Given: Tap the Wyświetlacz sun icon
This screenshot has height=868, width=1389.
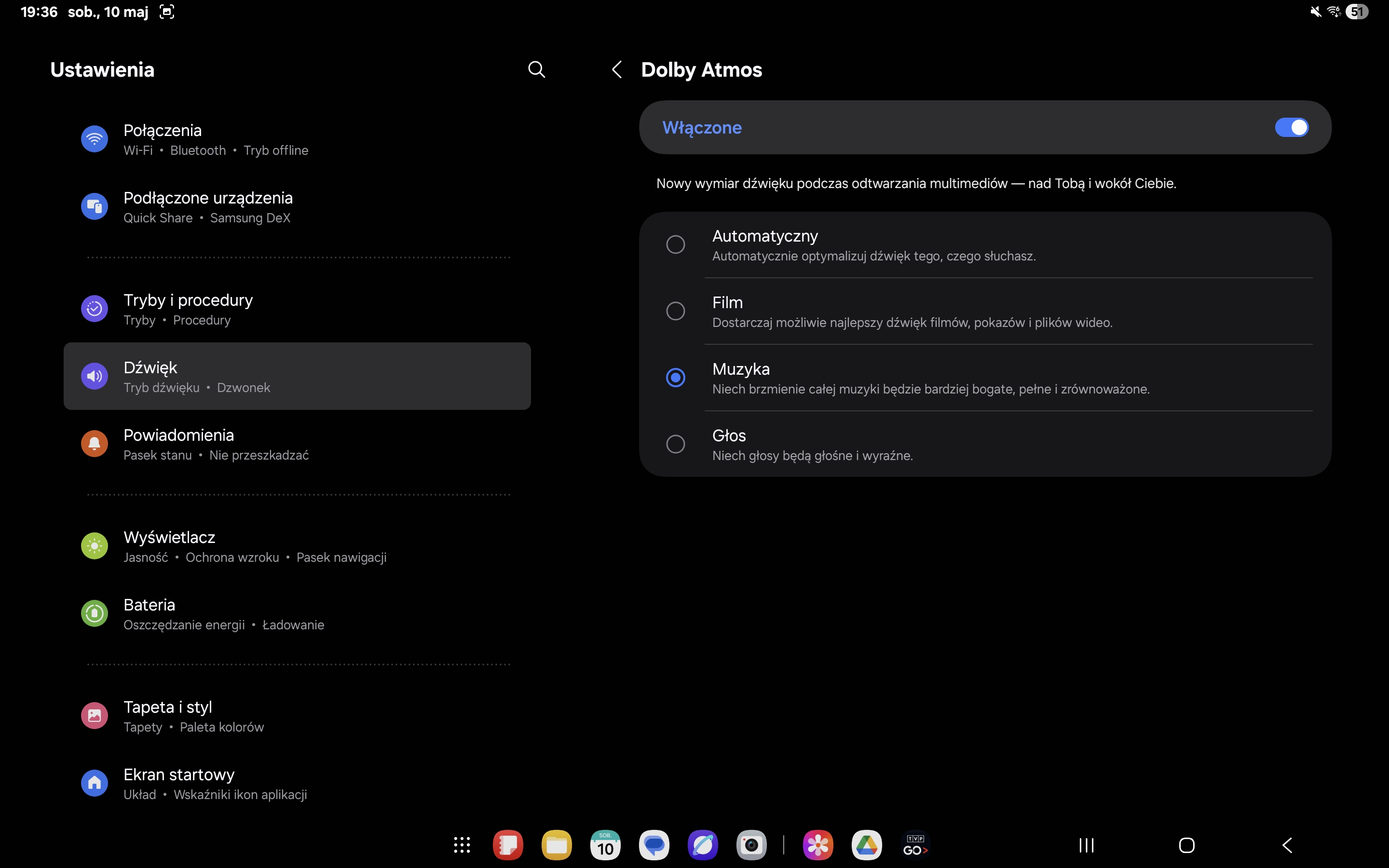Looking at the screenshot, I should tap(95, 546).
